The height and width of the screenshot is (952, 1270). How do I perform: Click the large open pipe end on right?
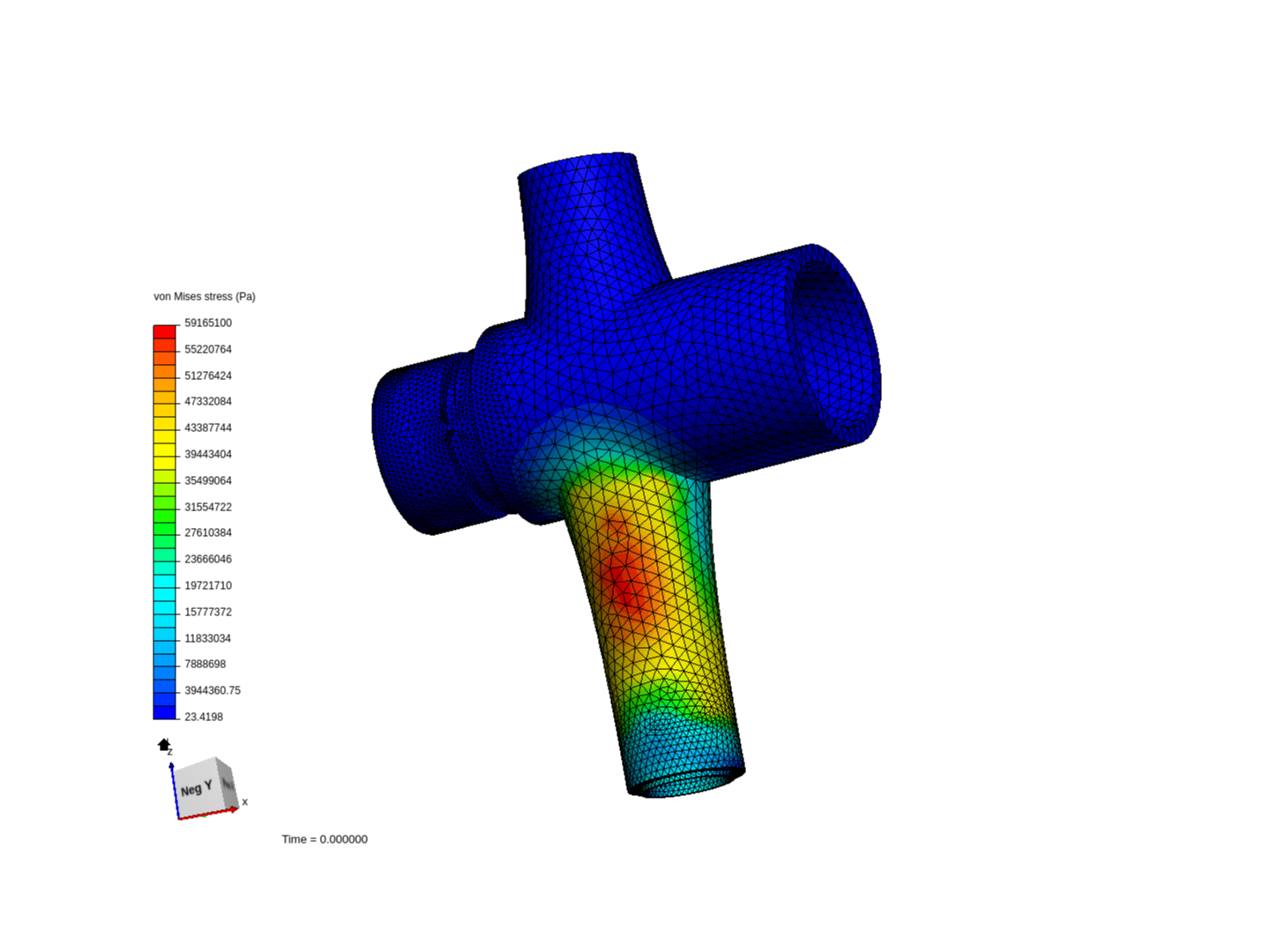[833, 344]
